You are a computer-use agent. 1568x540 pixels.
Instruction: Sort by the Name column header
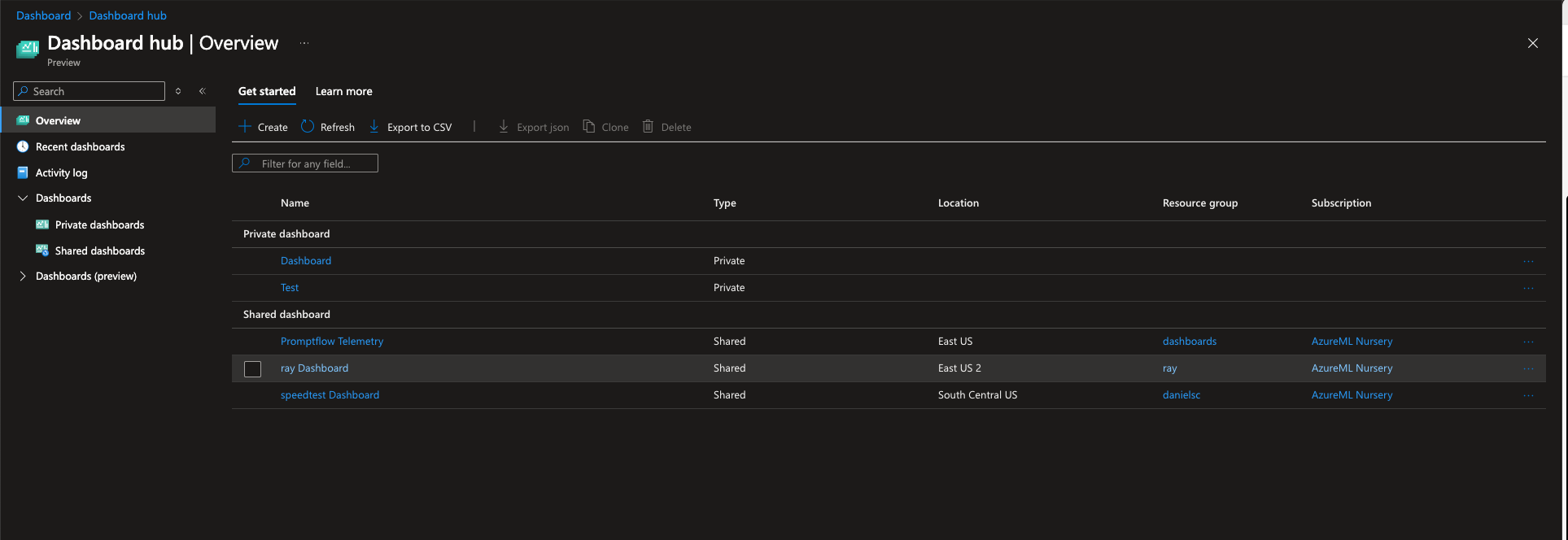[x=295, y=203]
